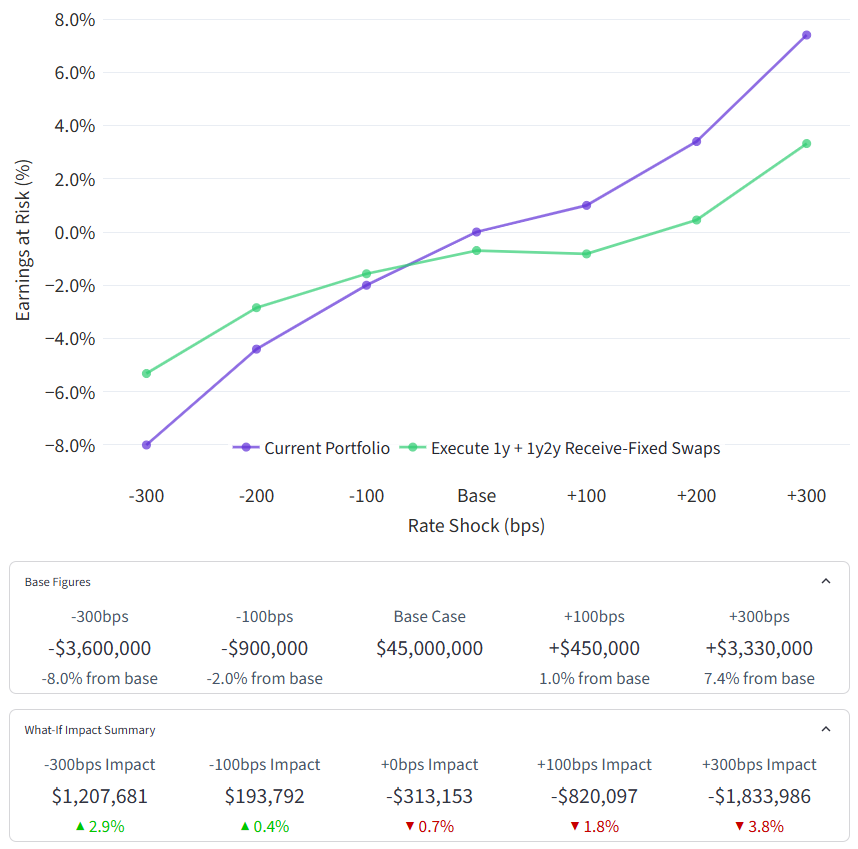This screenshot has height=849, width=858.
Task: Click the Base Figures header title
Action: pos(58,582)
